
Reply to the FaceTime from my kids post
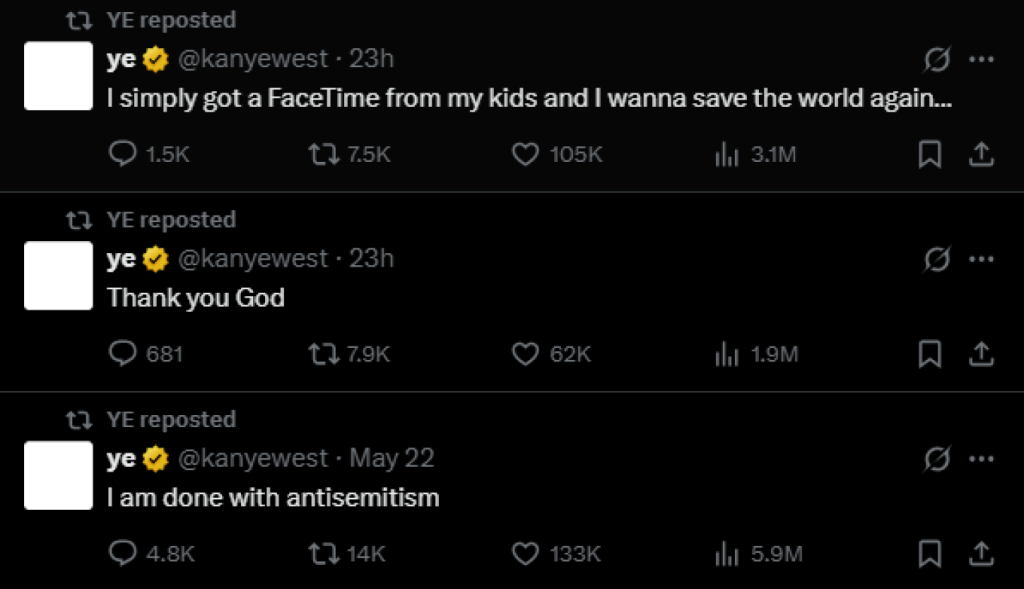coord(121,154)
